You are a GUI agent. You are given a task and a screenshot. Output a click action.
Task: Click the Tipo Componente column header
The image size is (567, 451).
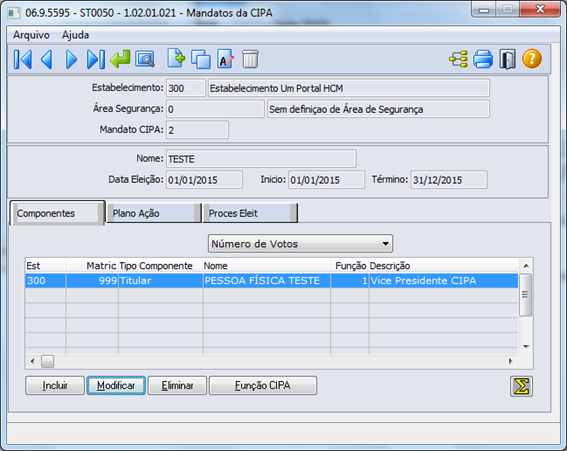tap(161, 266)
